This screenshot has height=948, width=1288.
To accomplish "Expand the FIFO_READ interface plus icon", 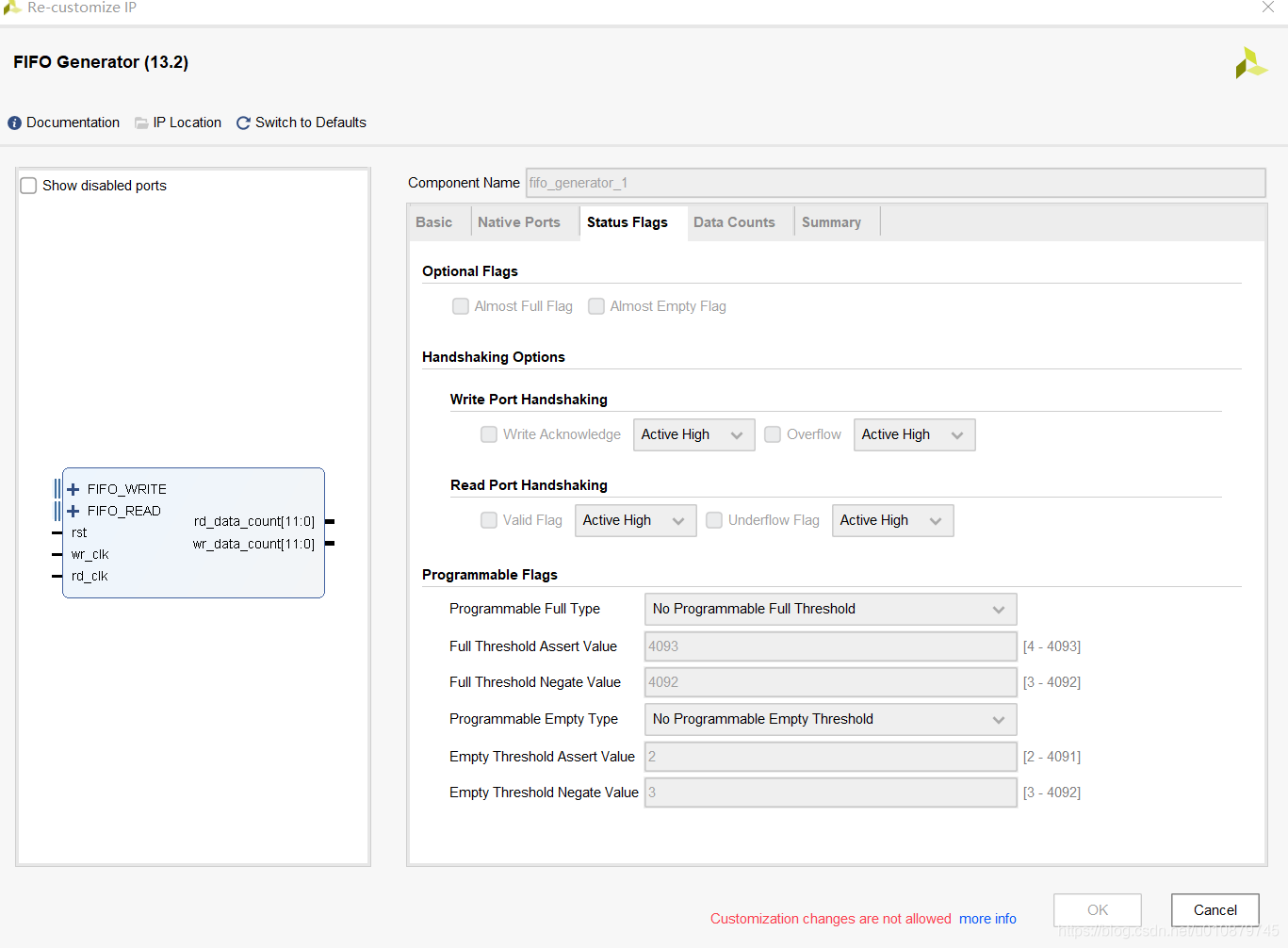I will pos(73,511).
